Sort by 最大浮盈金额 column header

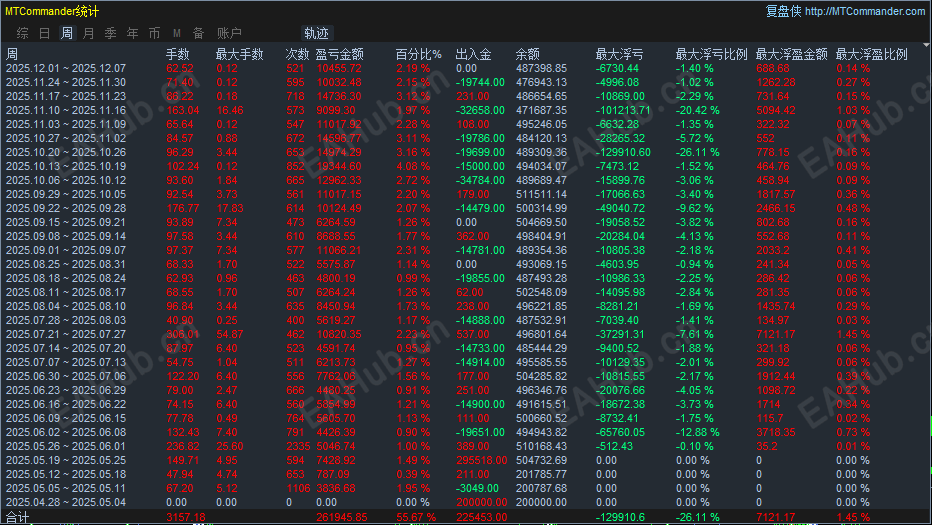(792, 54)
